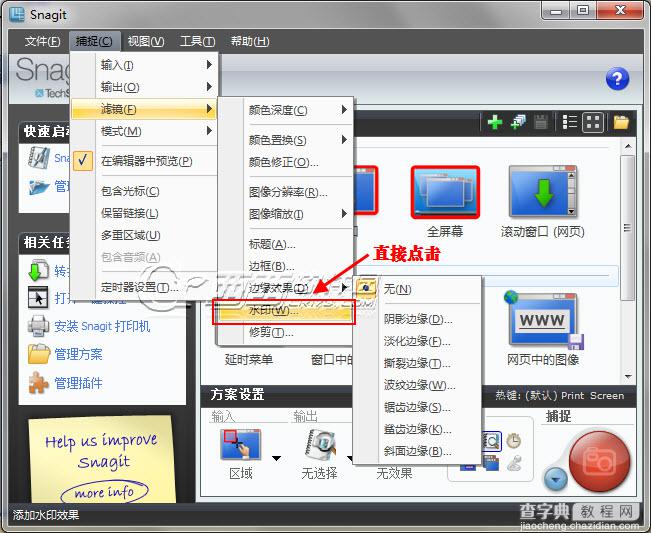Switch profiles to thumbnail grid view icon
This screenshot has width=651, height=533.
click(592, 122)
